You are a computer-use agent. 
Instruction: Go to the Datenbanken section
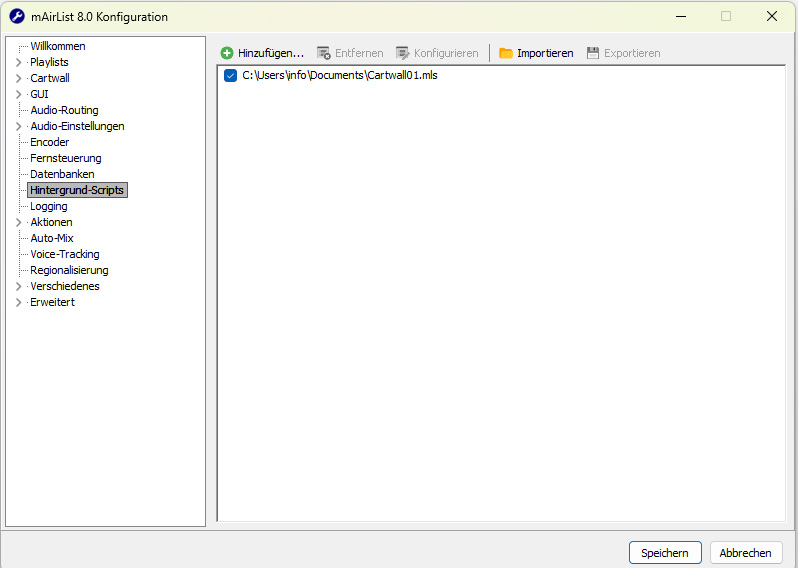click(x=62, y=174)
